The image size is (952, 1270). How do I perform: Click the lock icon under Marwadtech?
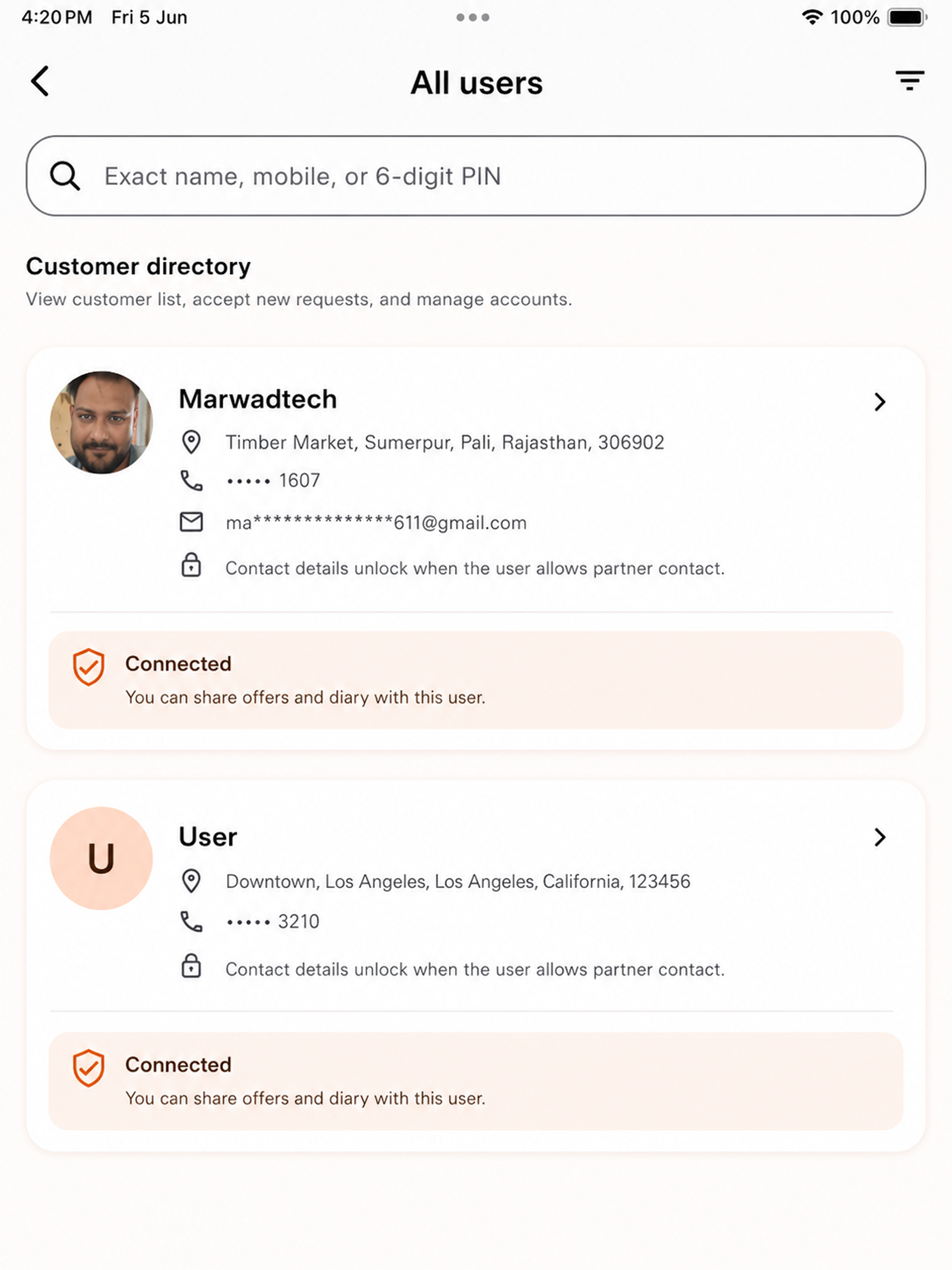(191, 565)
